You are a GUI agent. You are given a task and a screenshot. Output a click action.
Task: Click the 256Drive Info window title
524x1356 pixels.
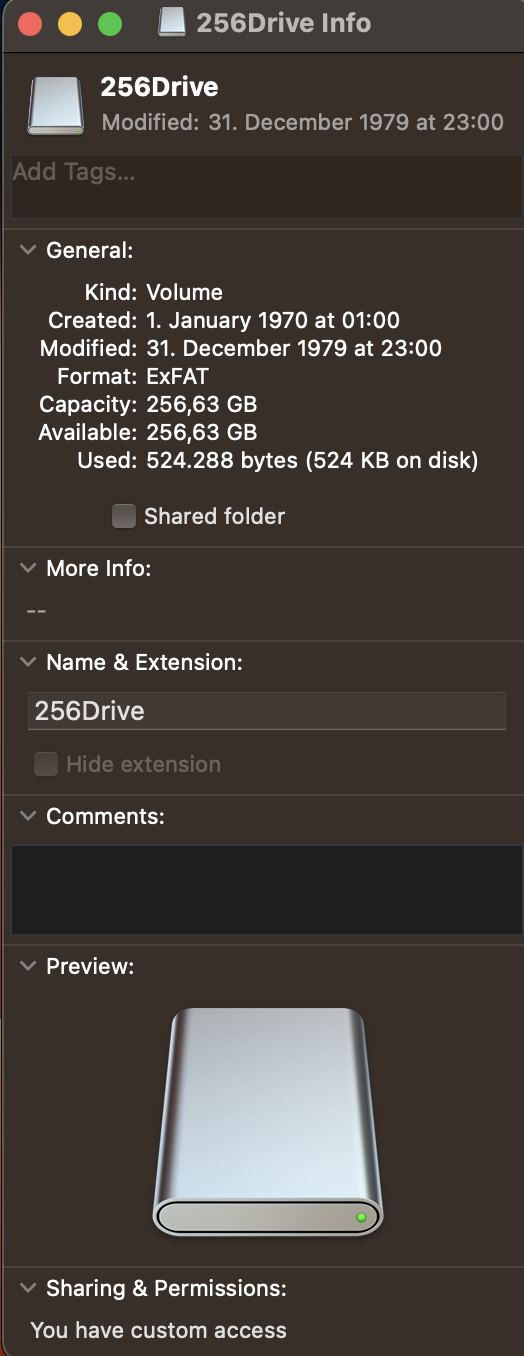283,23
